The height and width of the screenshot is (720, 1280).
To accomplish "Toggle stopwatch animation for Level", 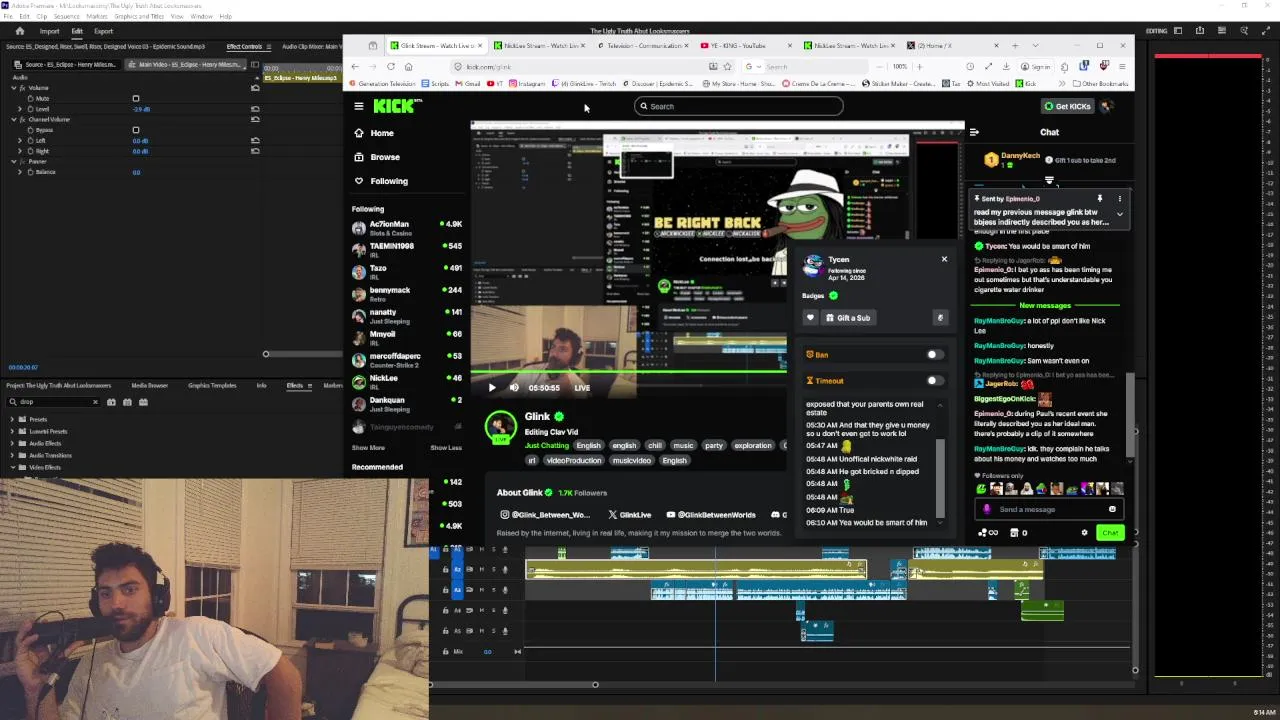I will (x=31, y=109).
